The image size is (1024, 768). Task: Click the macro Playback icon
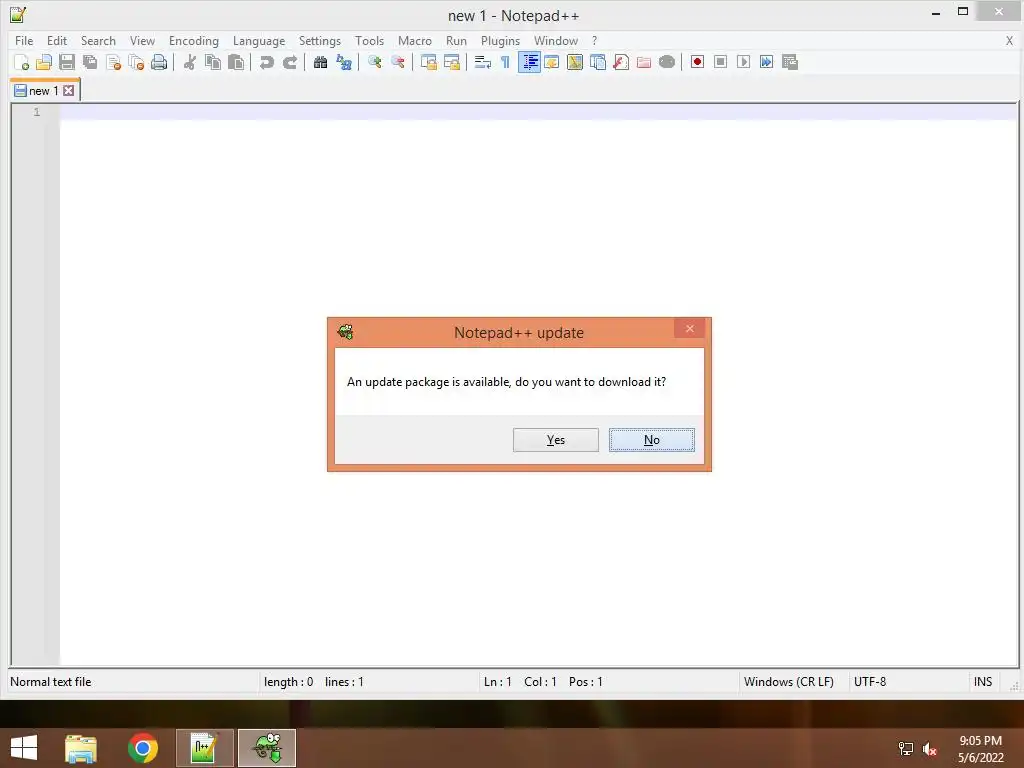point(743,62)
